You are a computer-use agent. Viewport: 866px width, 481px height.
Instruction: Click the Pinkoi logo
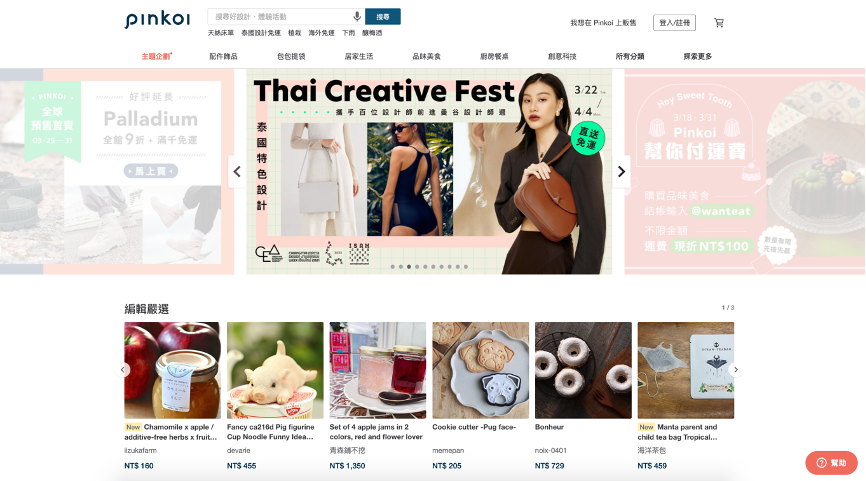[157, 19]
